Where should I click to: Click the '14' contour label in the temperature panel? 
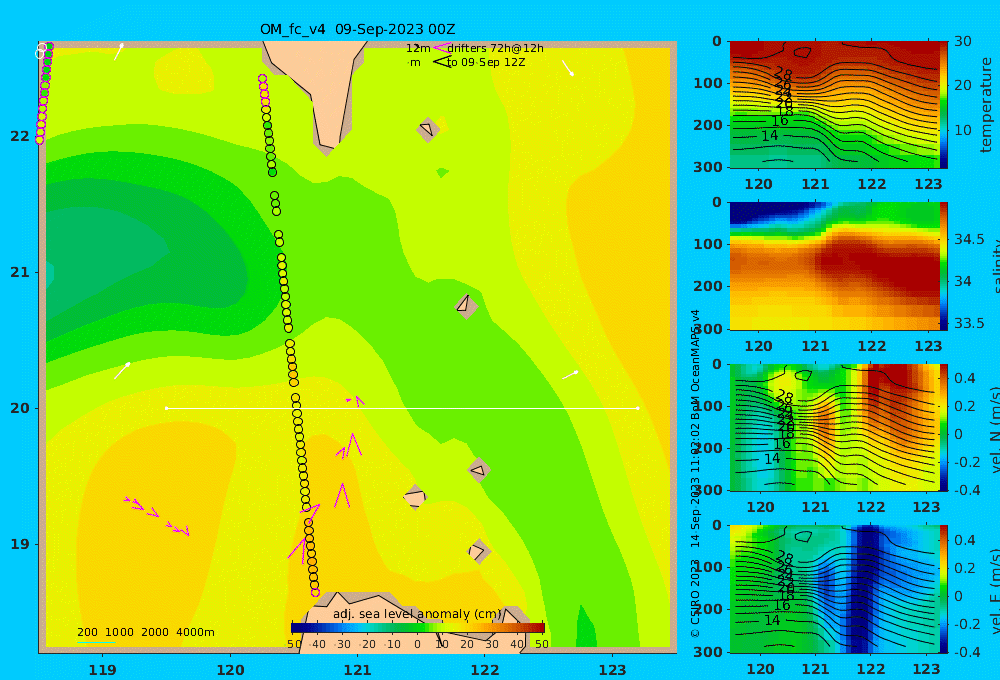point(770,136)
